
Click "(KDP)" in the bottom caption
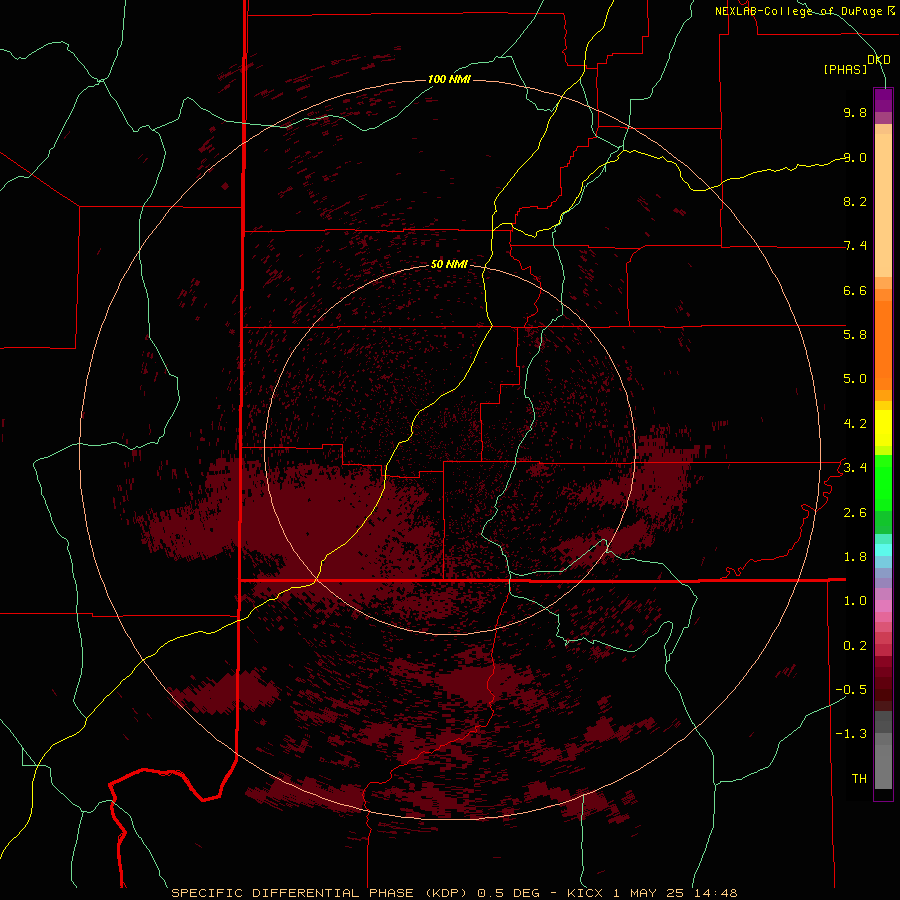click(x=448, y=893)
